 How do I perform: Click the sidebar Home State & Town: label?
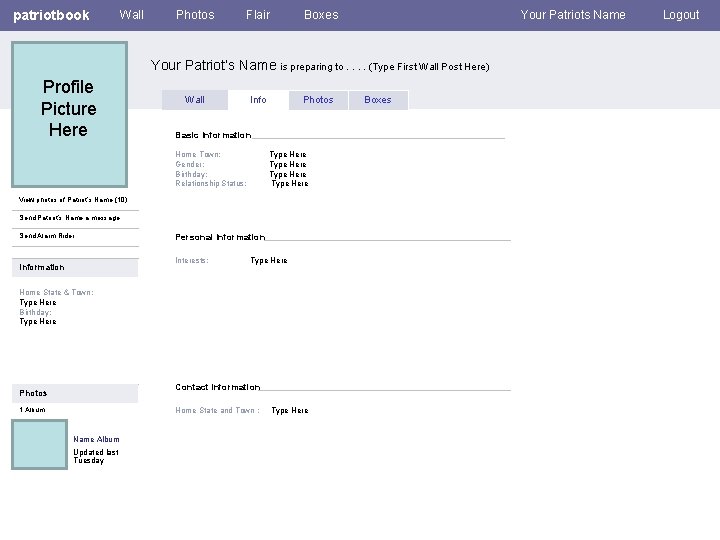pyautogui.click(x=56, y=292)
